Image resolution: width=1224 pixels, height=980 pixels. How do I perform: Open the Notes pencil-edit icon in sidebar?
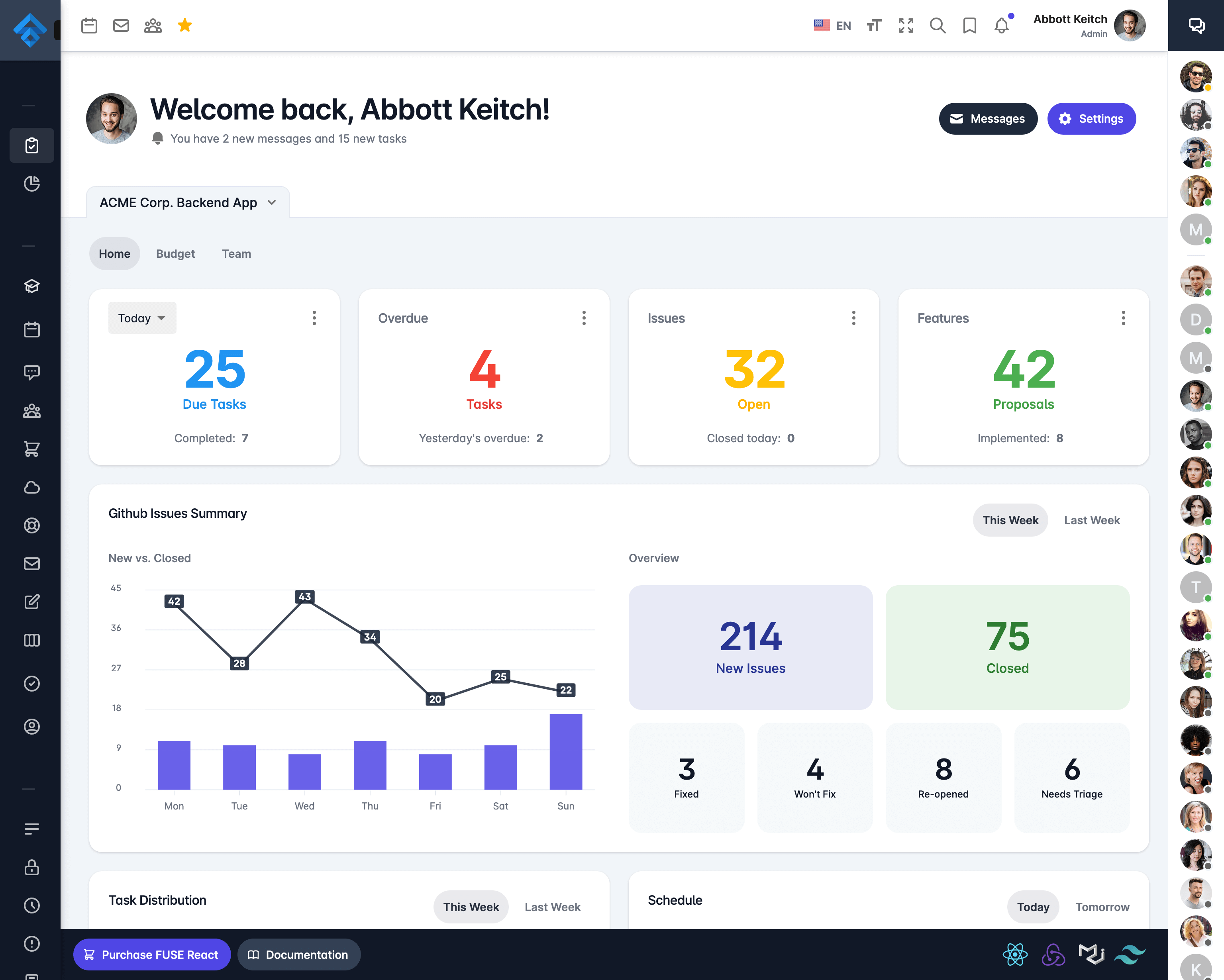click(32, 601)
